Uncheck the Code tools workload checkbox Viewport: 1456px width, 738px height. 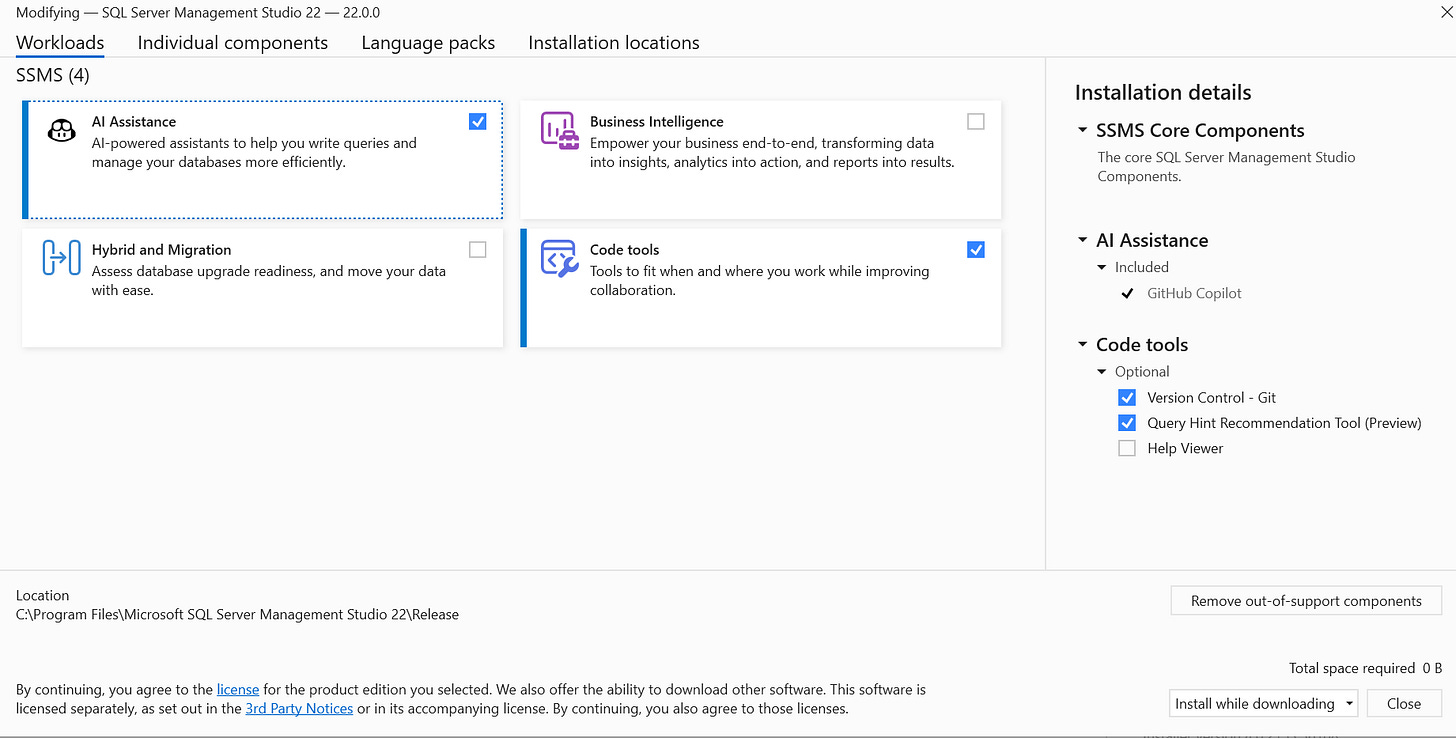(x=976, y=250)
